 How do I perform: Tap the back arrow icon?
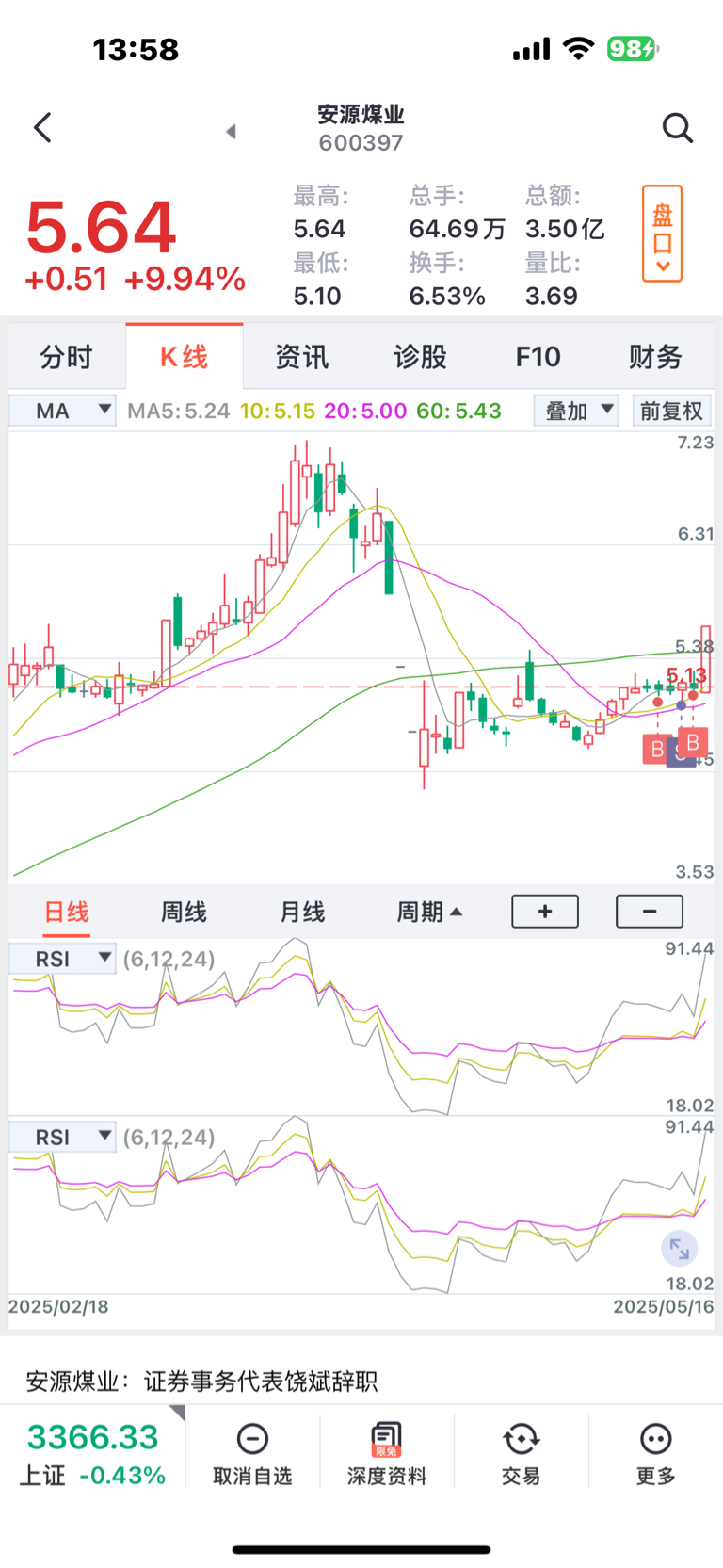point(42,128)
